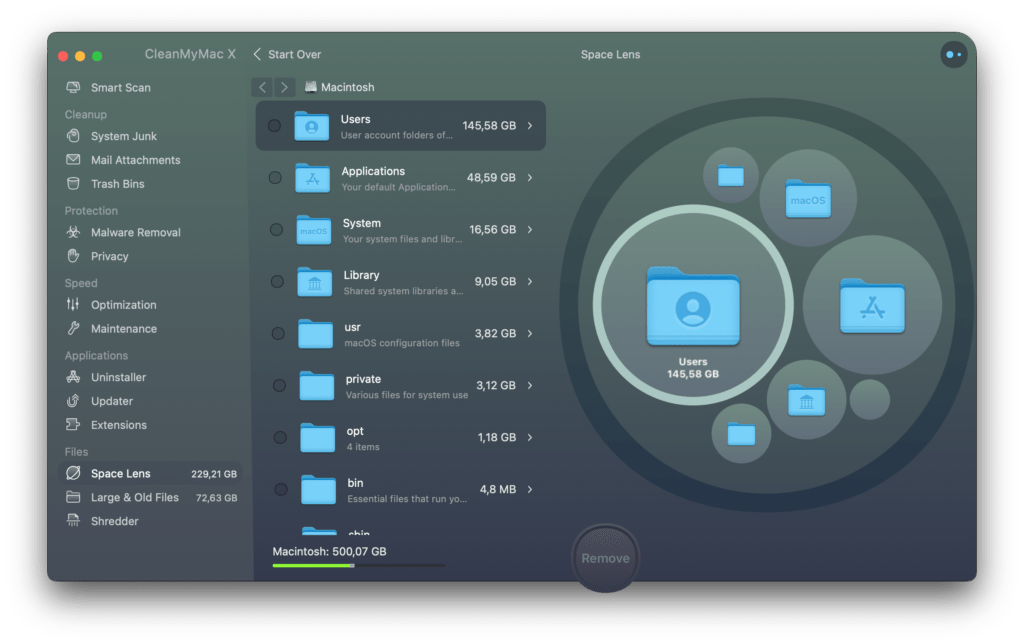Image resolution: width=1024 pixels, height=644 pixels.
Task: Open the Malware Removal module
Action: 135,232
